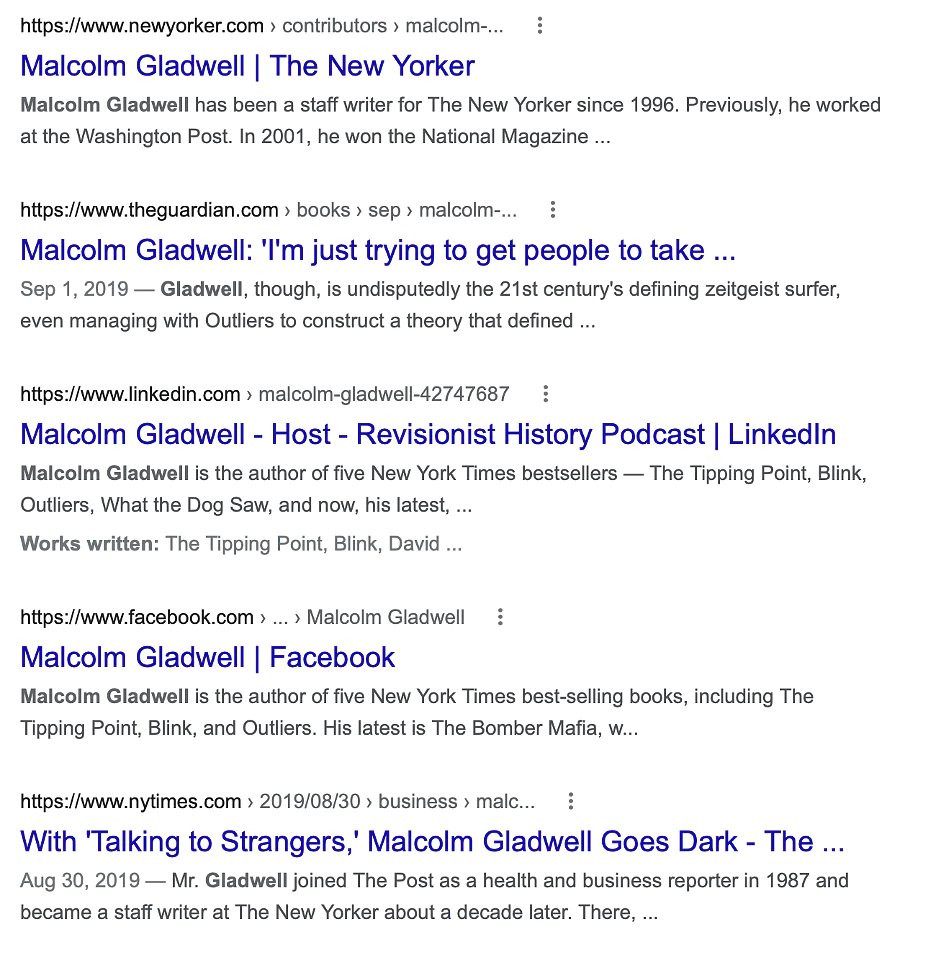The height and width of the screenshot is (956, 936).
Task: Click the nytimes.com 2019/08/30 business URL
Action: pos(277,801)
